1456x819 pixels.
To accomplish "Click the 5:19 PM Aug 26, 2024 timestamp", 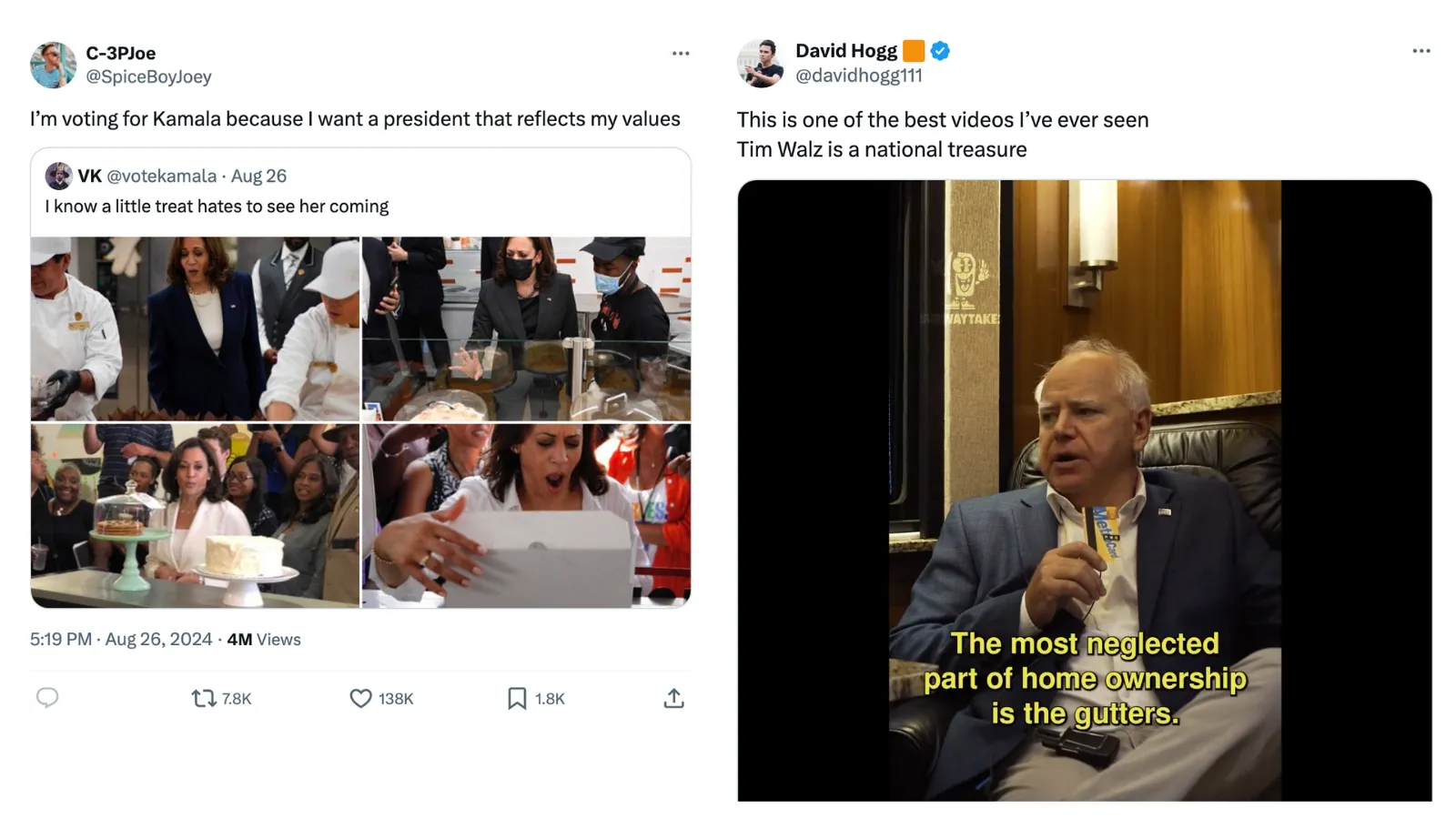I will (121, 640).
